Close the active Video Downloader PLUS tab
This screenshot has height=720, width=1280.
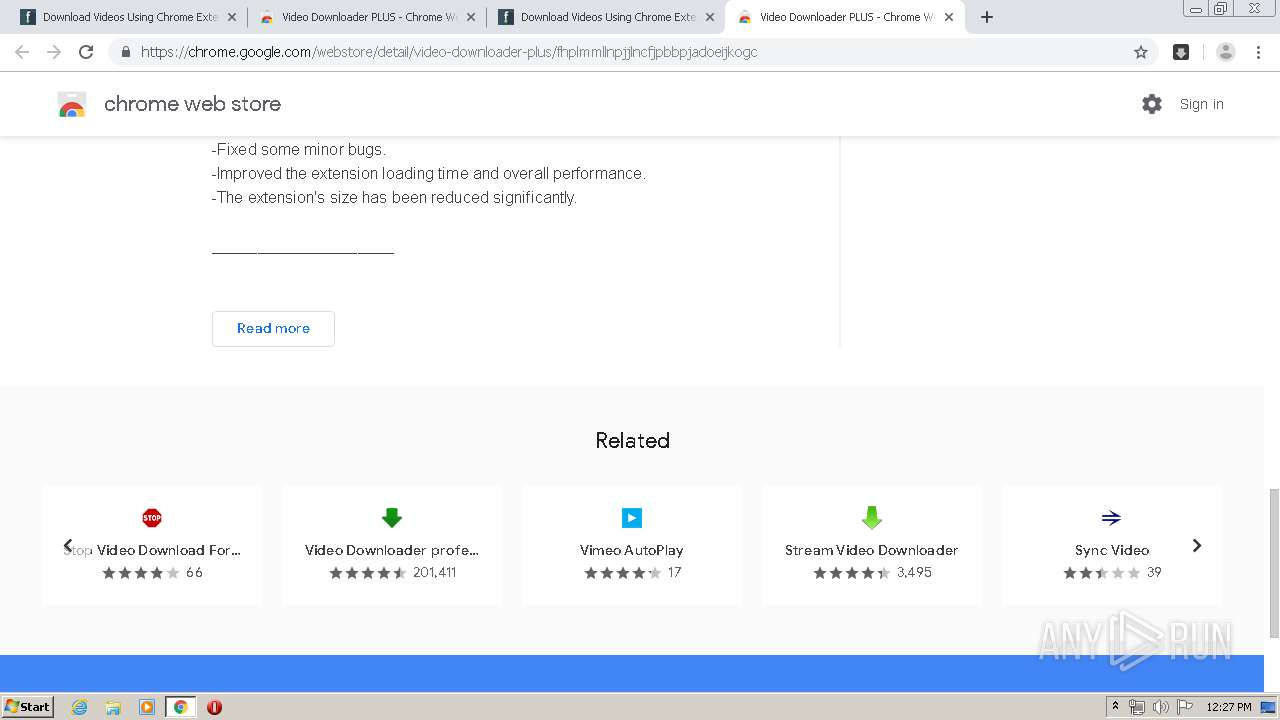coord(949,17)
